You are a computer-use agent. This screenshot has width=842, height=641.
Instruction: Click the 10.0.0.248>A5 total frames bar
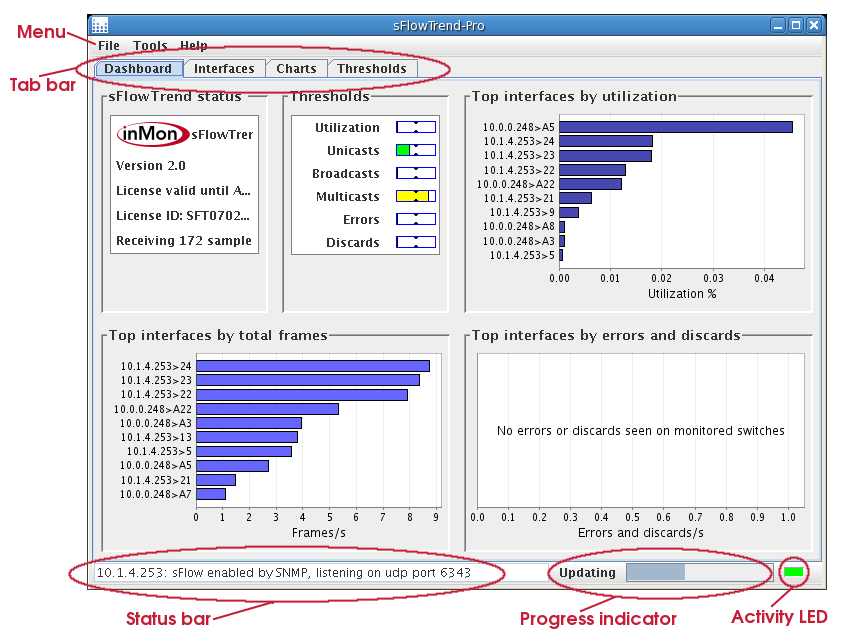233,465
